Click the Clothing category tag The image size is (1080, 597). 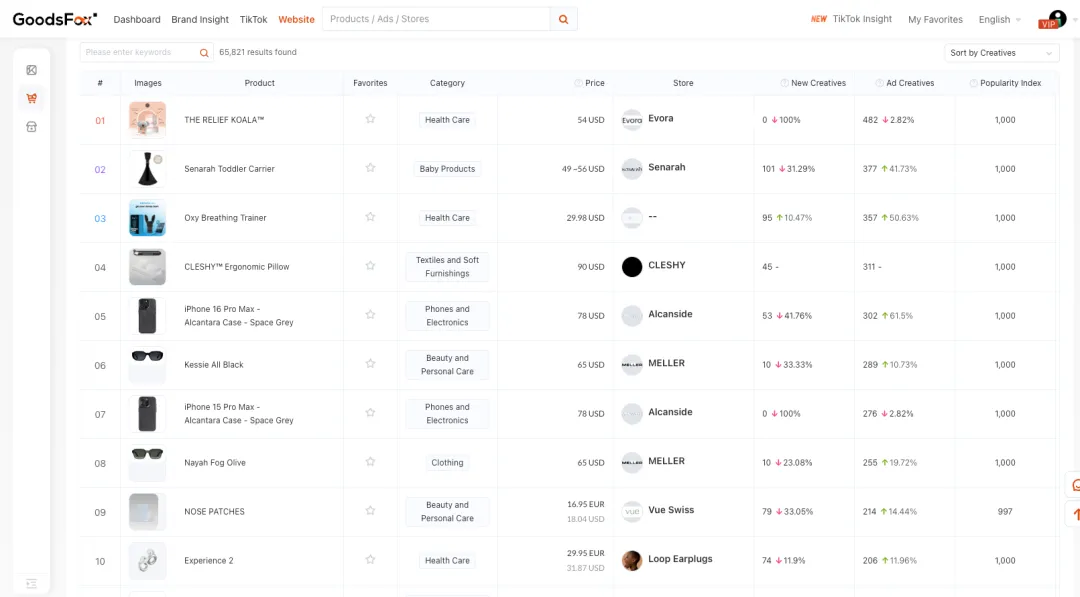pyautogui.click(x=447, y=463)
